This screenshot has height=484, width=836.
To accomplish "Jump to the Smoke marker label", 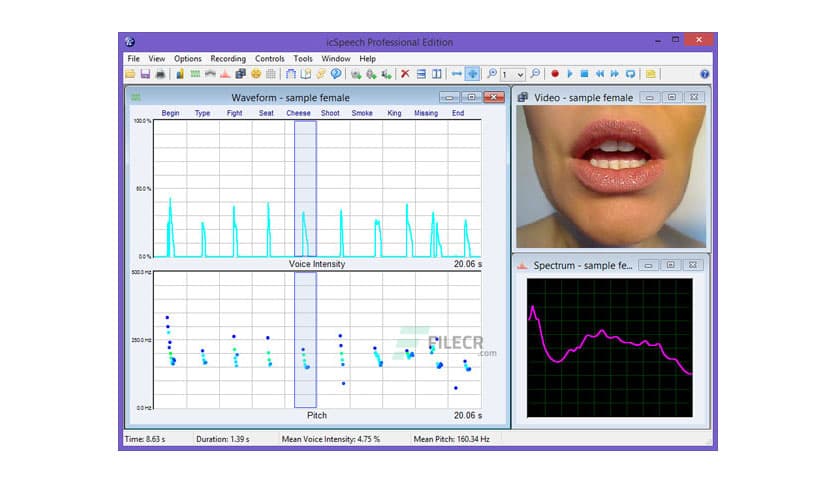I will (362, 113).
